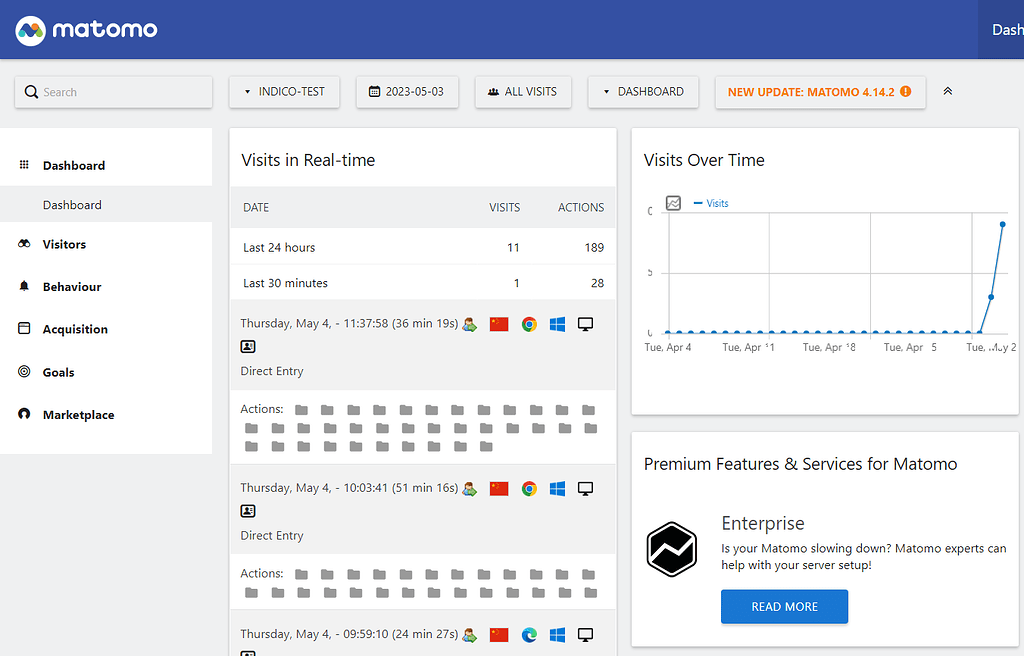
Task: Click the Visits in Real-time widget title
Action: [308, 160]
